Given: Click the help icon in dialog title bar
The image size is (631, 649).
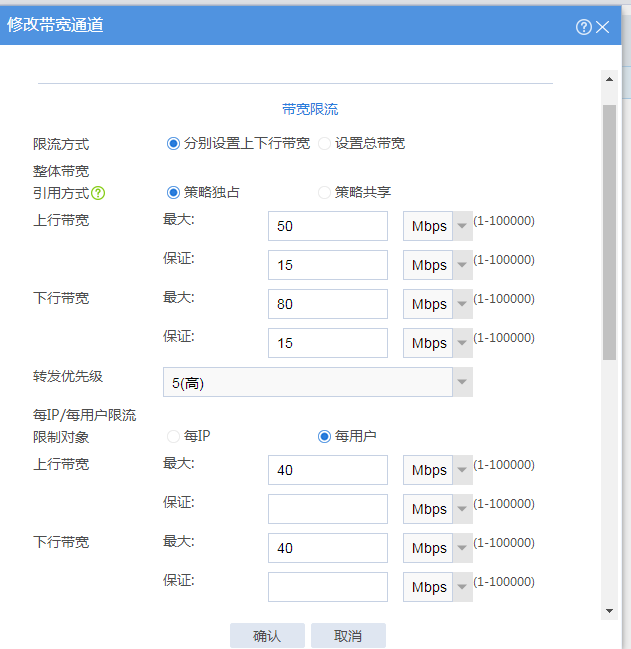Looking at the screenshot, I should pyautogui.click(x=584, y=27).
